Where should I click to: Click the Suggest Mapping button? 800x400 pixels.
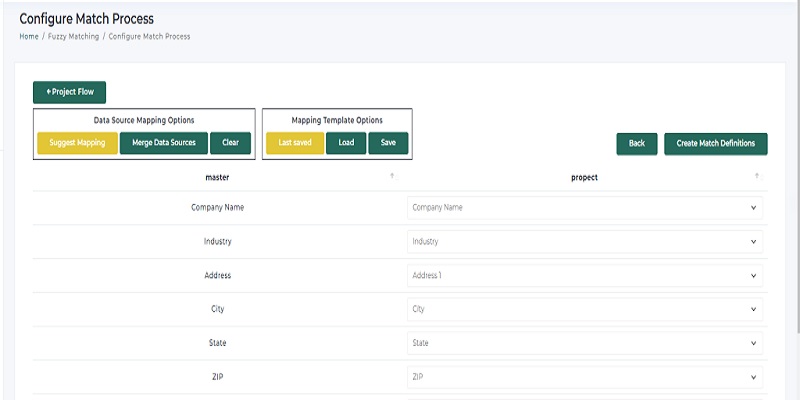[x=77, y=143]
